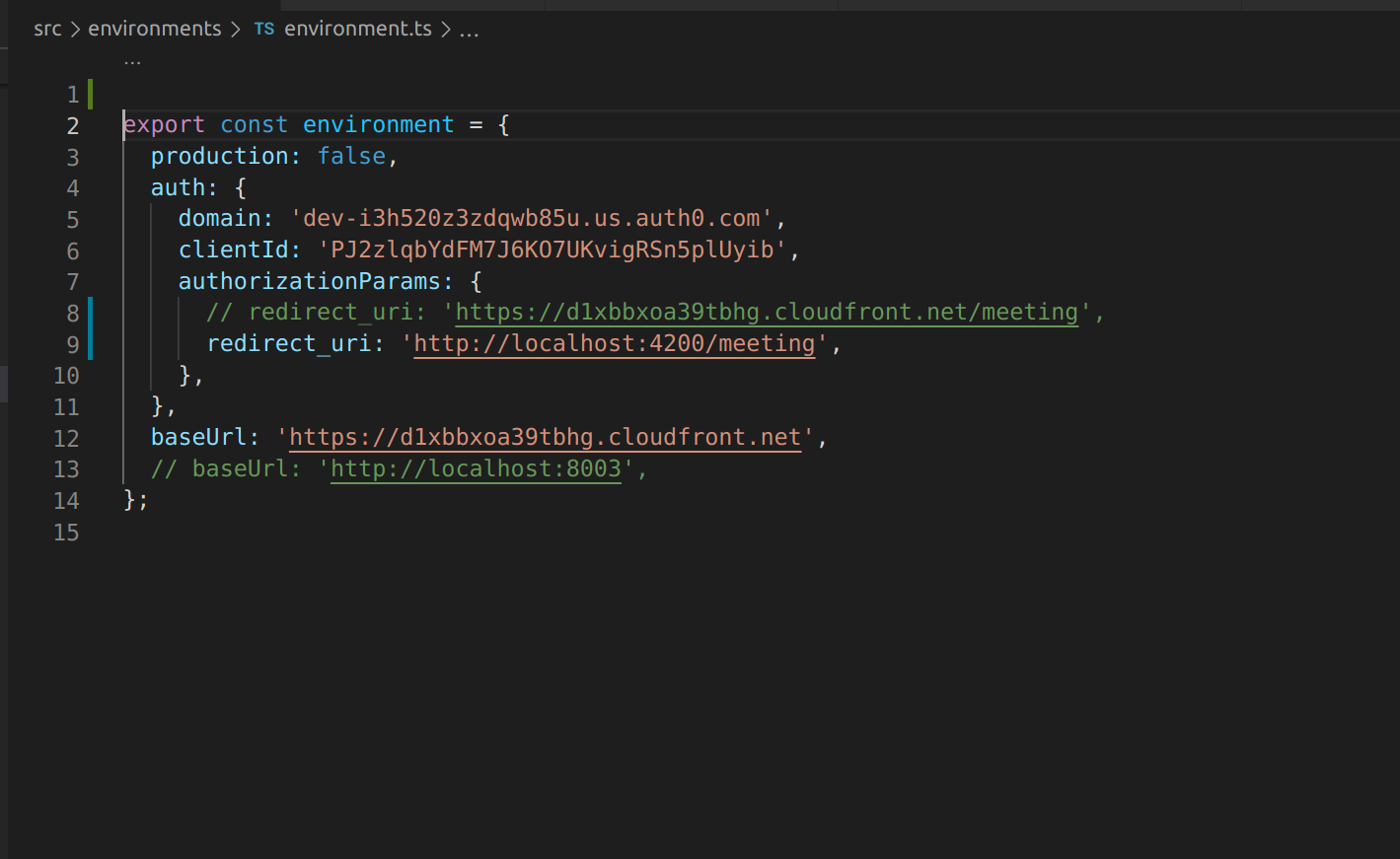The image size is (1400, 859).
Task: Click the commented localhost:8003 URL
Action: pyautogui.click(x=476, y=468)
